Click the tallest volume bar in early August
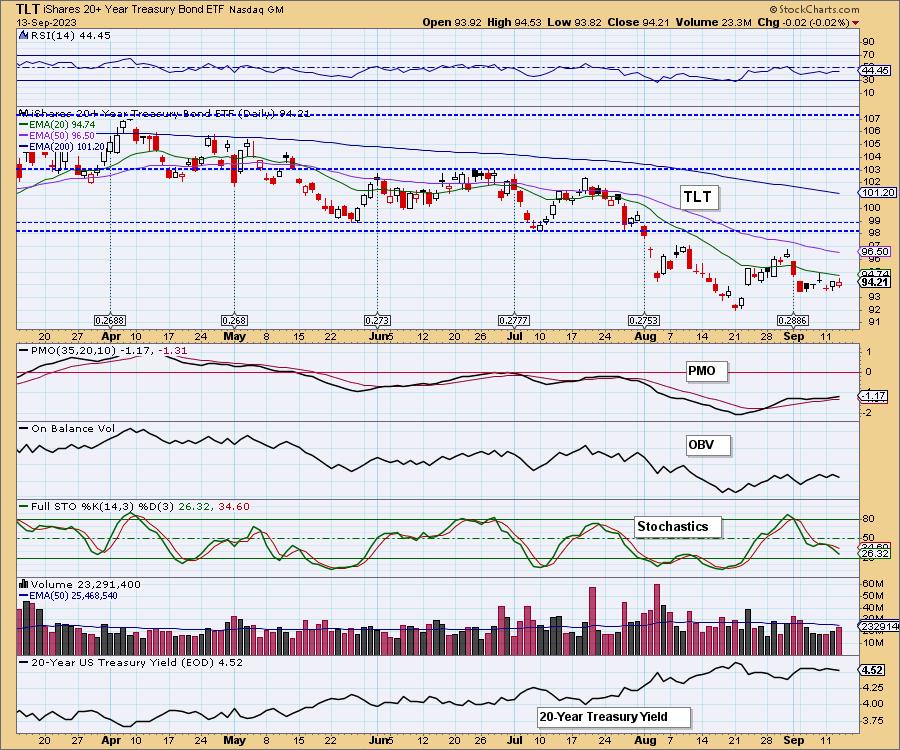The image size is (900, 750). point(657,620)
